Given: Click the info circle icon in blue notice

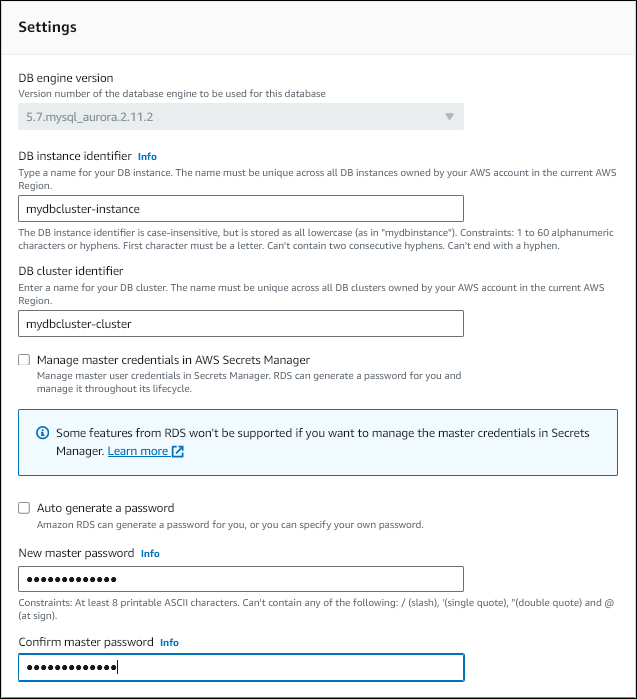Looking at the screenshot, I should (x=43, y=433).
